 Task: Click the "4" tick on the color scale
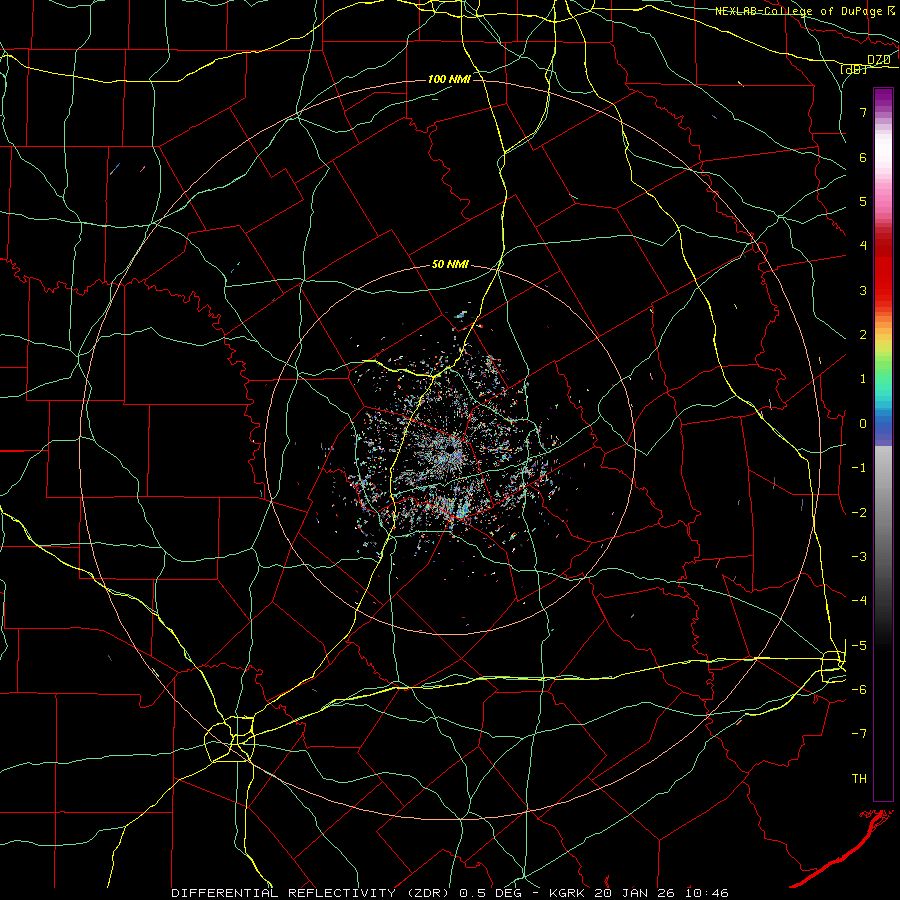863,246
